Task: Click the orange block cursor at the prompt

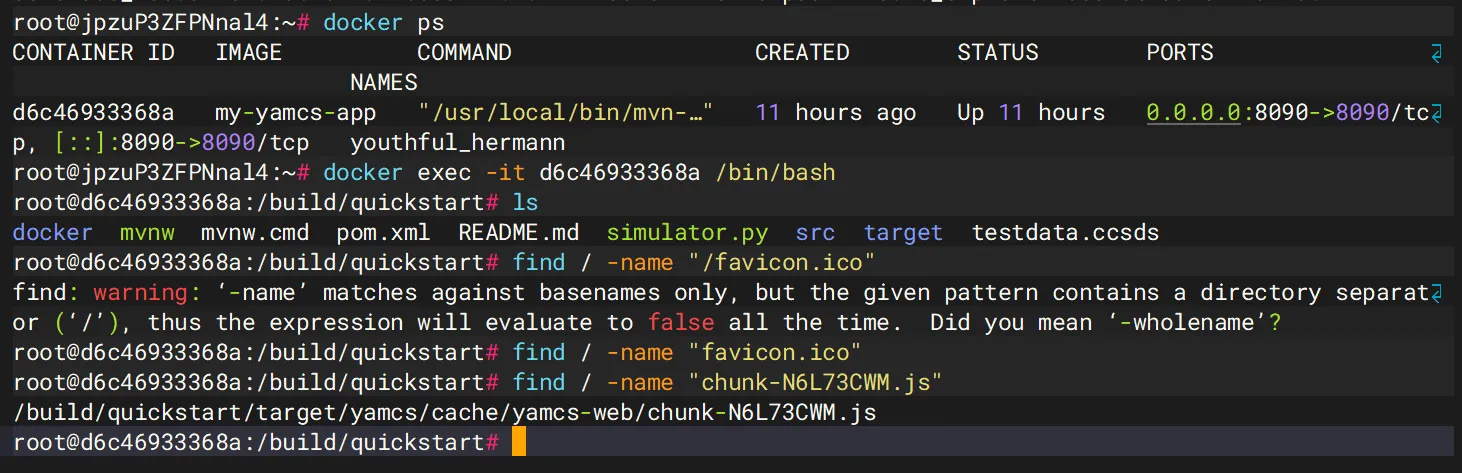Action: point(518,443)
